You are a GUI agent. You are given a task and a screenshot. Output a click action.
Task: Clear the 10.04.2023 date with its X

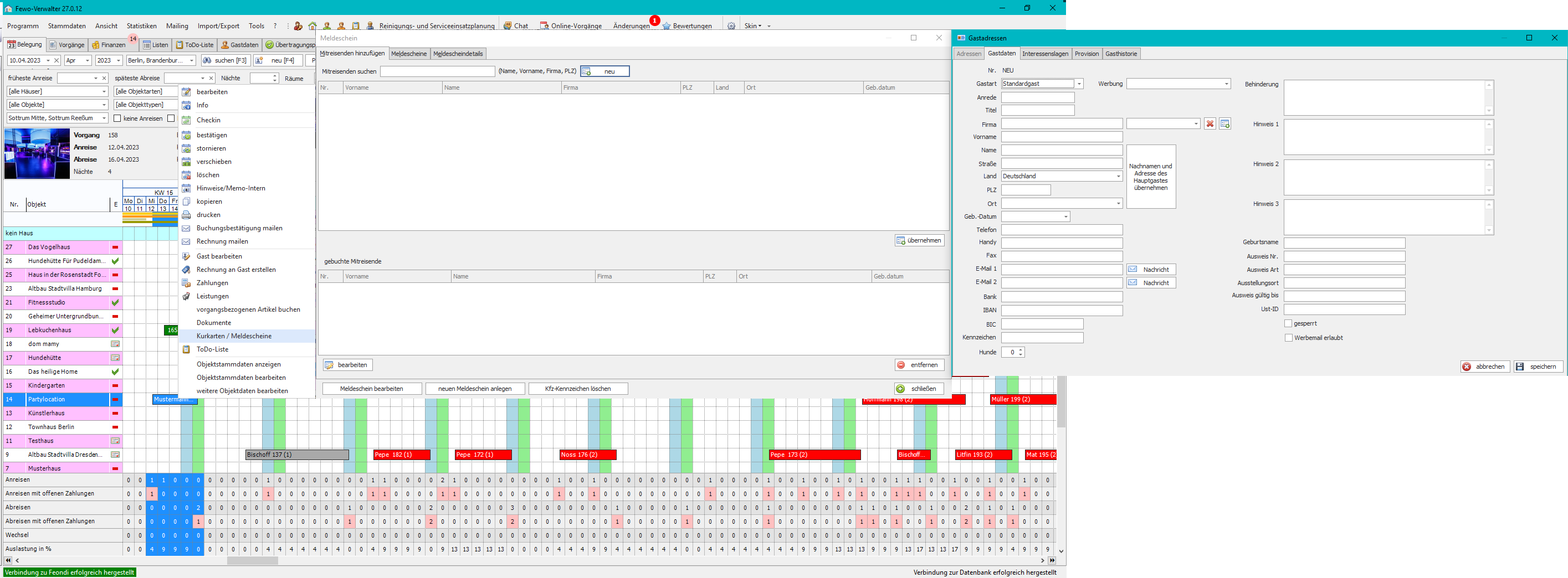click(x=57, y=60)
